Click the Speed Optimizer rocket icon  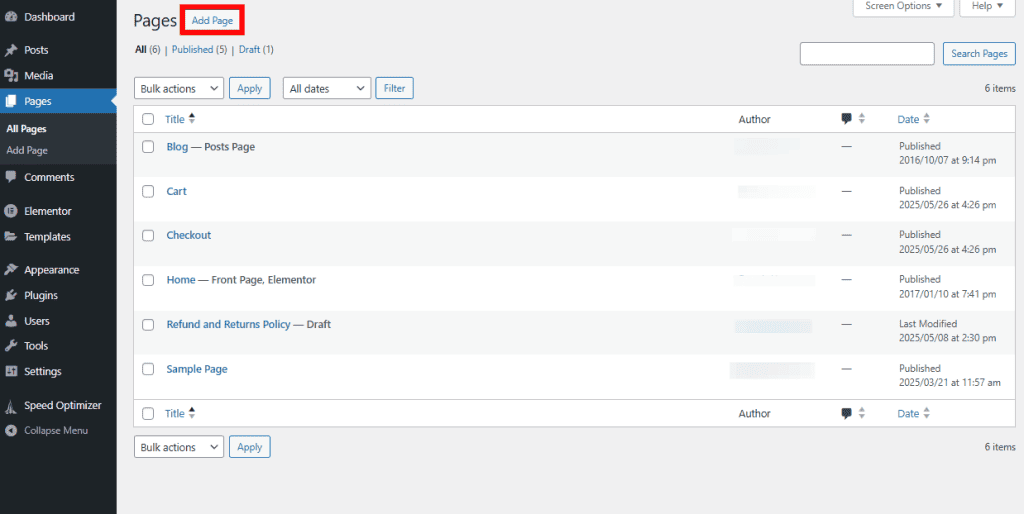(10, 406)
